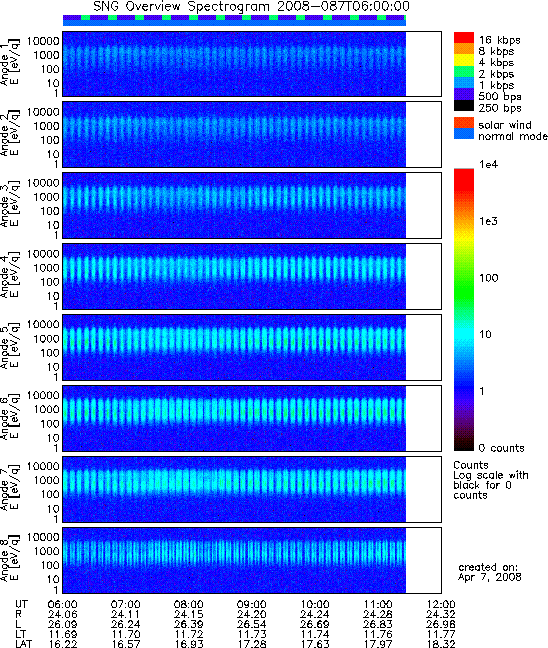Click the spectrogram title text
The height and width of the screenshot is (648, 548).
click(251, 7)
